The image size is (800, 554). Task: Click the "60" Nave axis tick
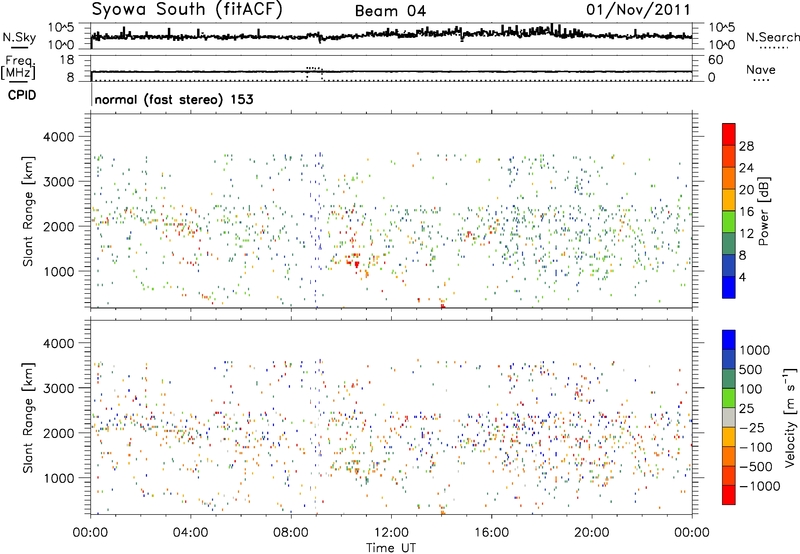(x=715, y=60)
